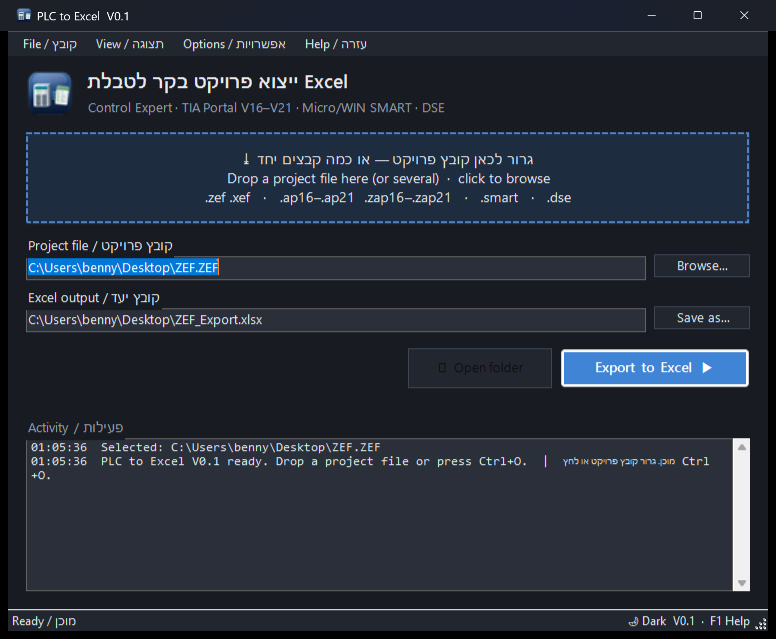Start Export to Excel
Screen dimensions: 776x639
coord(654,368)
